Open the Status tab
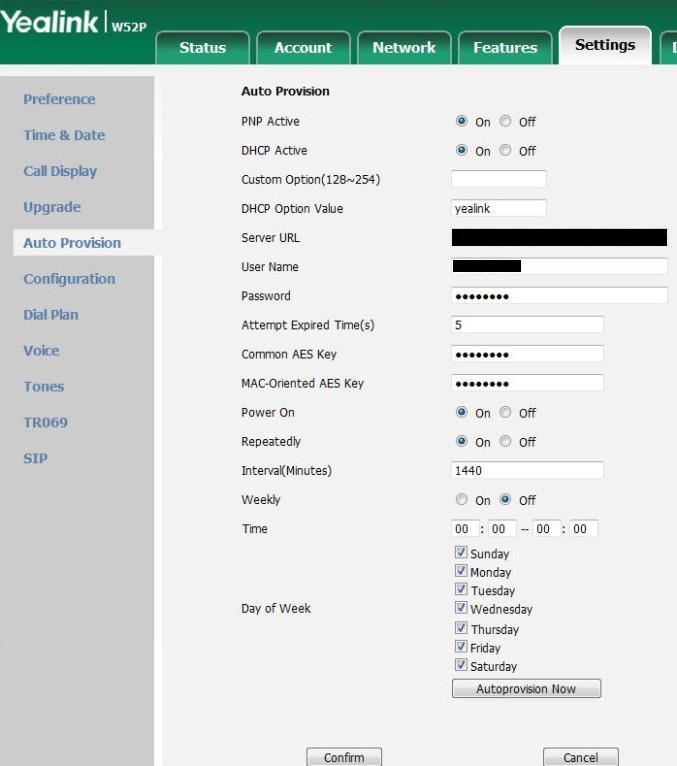 click(x=202, y=47)
